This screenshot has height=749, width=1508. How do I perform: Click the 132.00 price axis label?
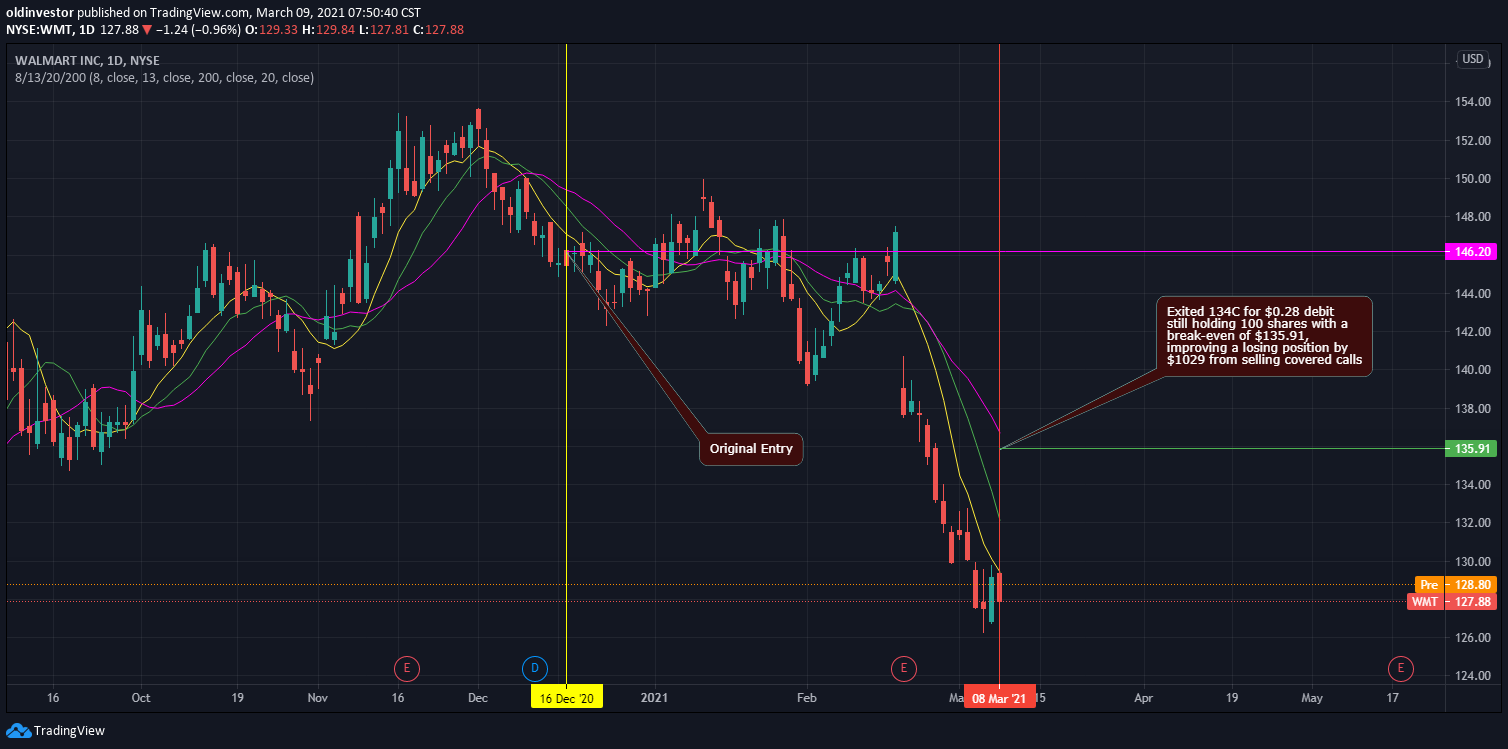pos(1472,523)
